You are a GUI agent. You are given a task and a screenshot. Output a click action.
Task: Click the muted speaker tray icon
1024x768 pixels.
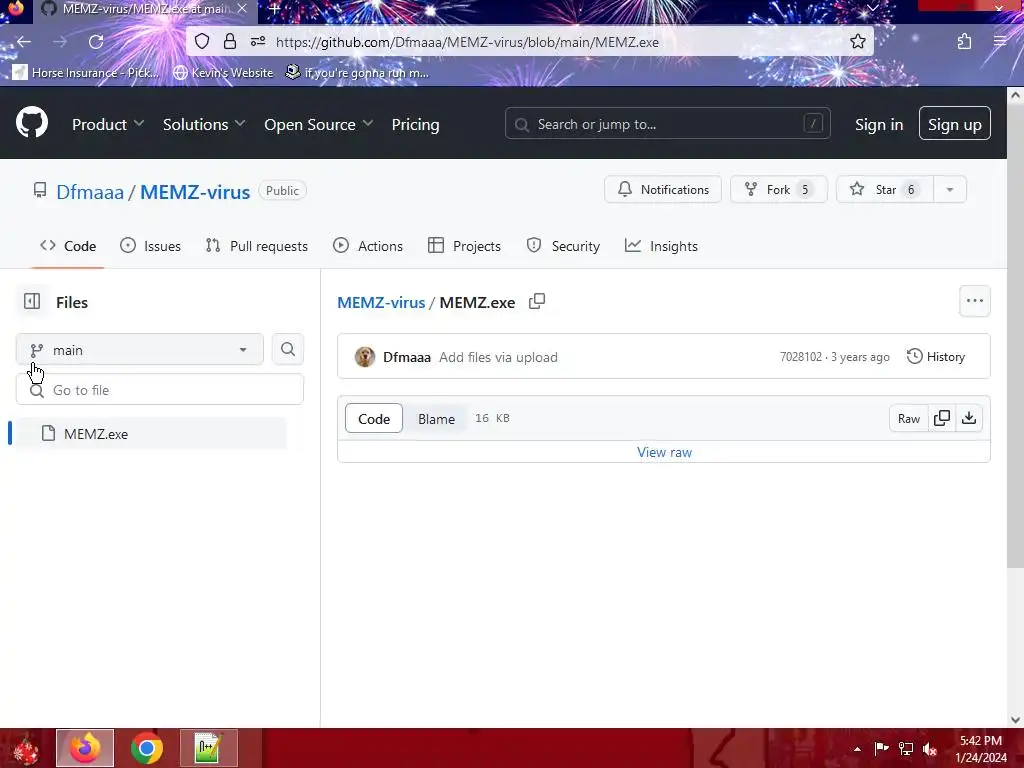pyautogui.click(x=930, y=748)
